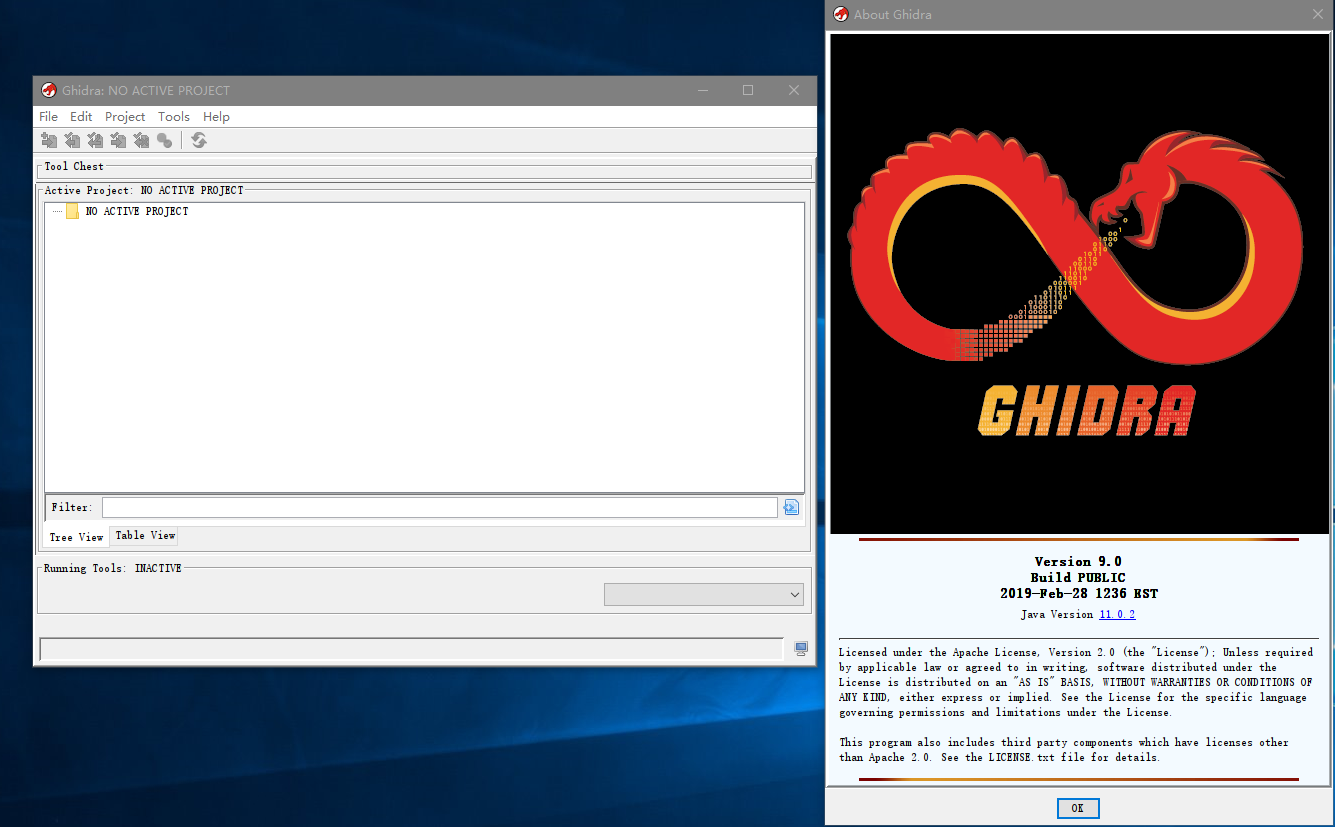The height and width of the screenshot is (827, 1335).
Task: Click the Apache License paragraph text
Action: click(1076, 682)
